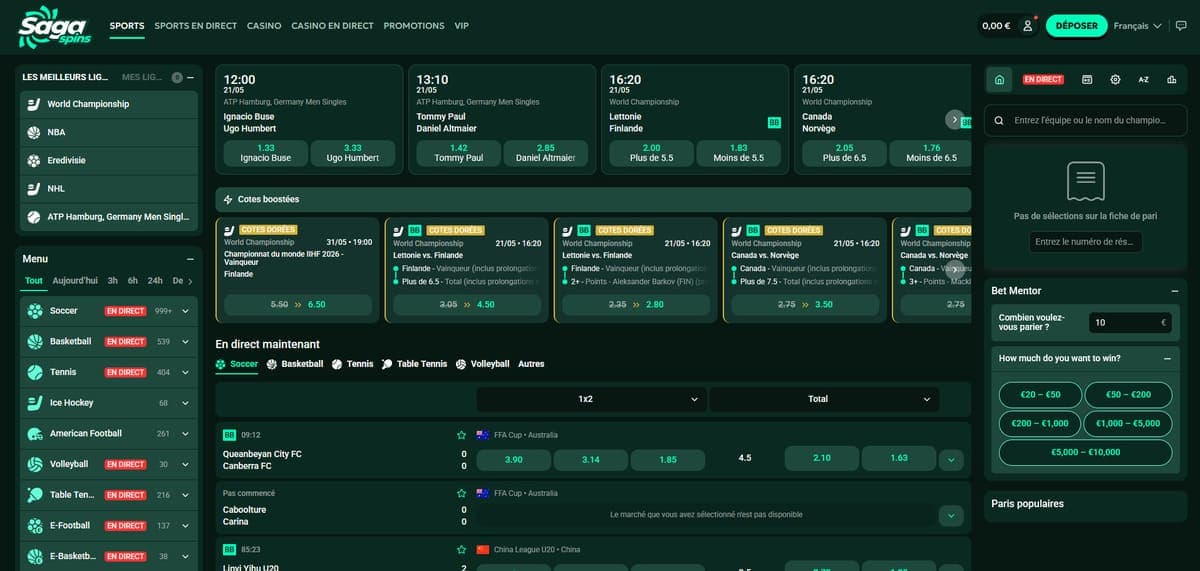This screenshot has height=571, width=1200.
Task: Click the E-Football icon in Menu list
Action: coord(35,525)
